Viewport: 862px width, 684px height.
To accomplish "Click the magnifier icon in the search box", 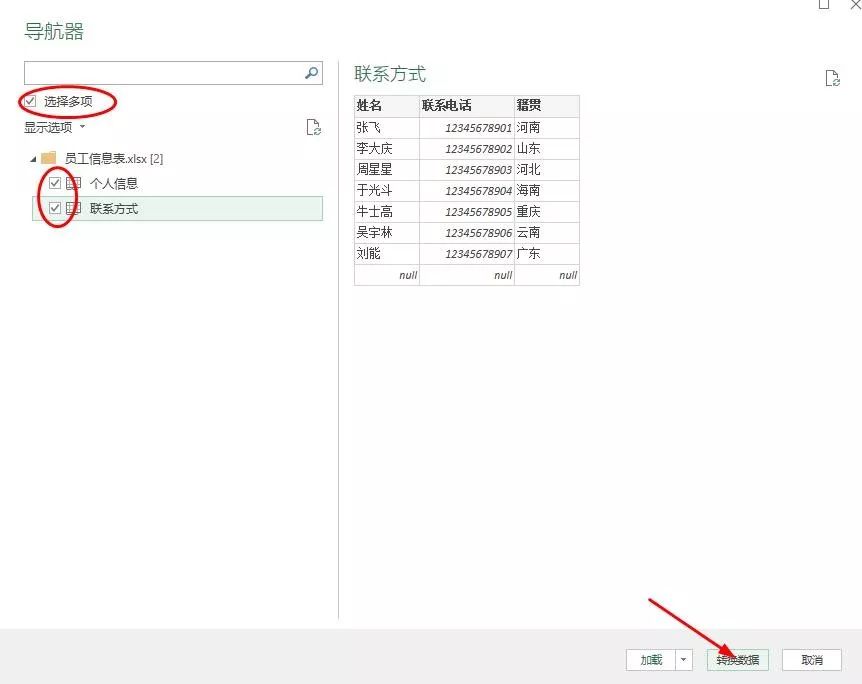I will pyautogui.click(x=311, y=72).
